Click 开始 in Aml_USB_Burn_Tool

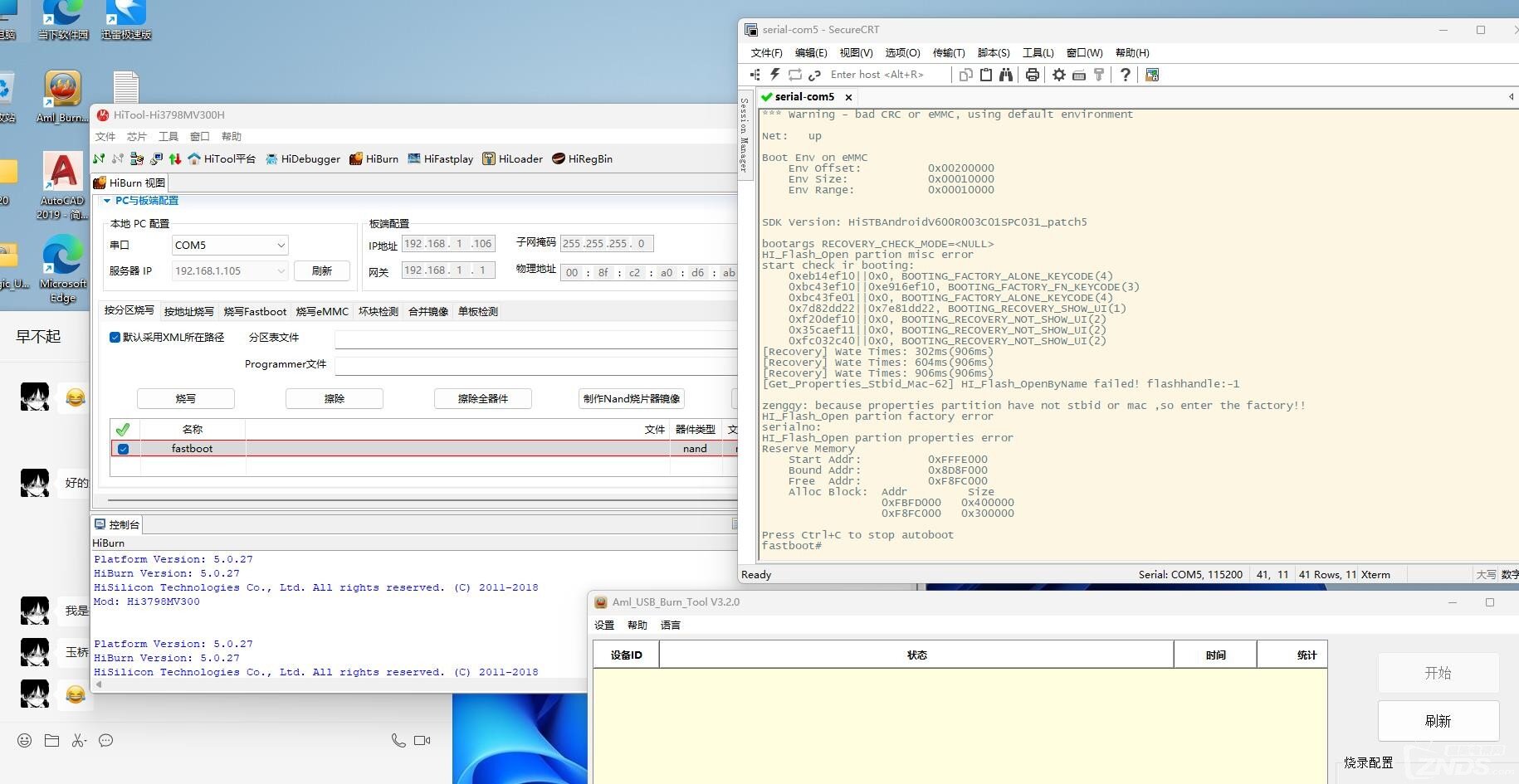coord(1438,673)
